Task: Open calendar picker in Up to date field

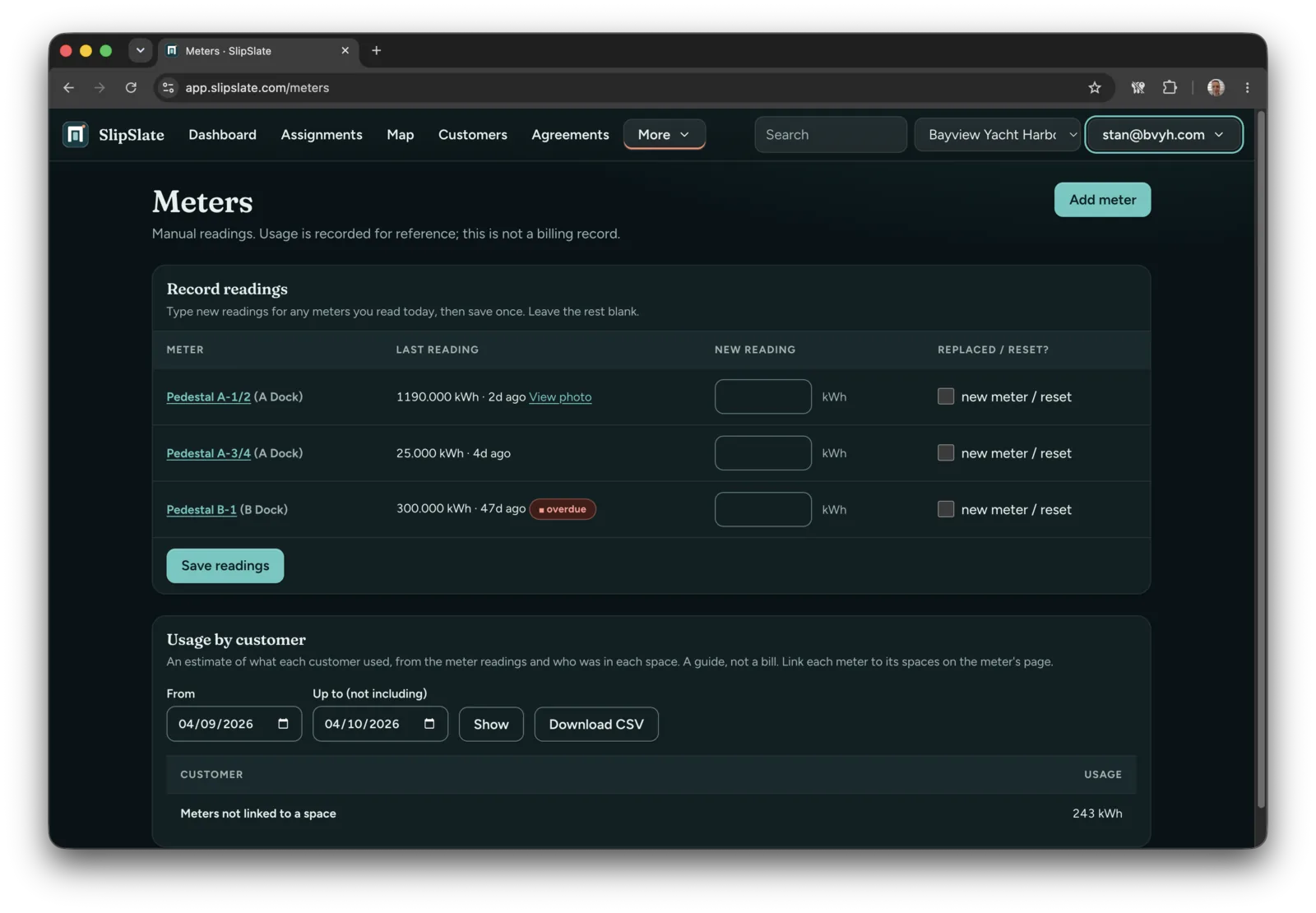Action: pos(429,724)
